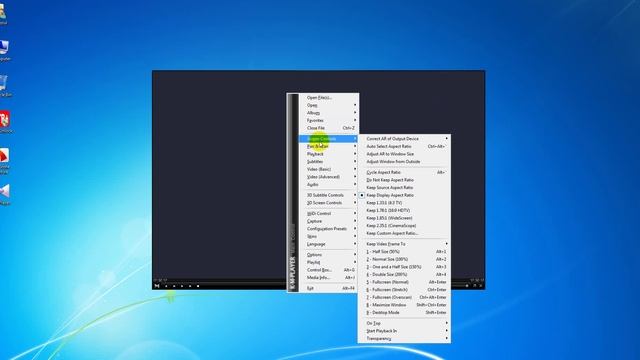Open the Options submenu
Image resolution: width=640 pixels, height=360 pixels.
(329, 255)
